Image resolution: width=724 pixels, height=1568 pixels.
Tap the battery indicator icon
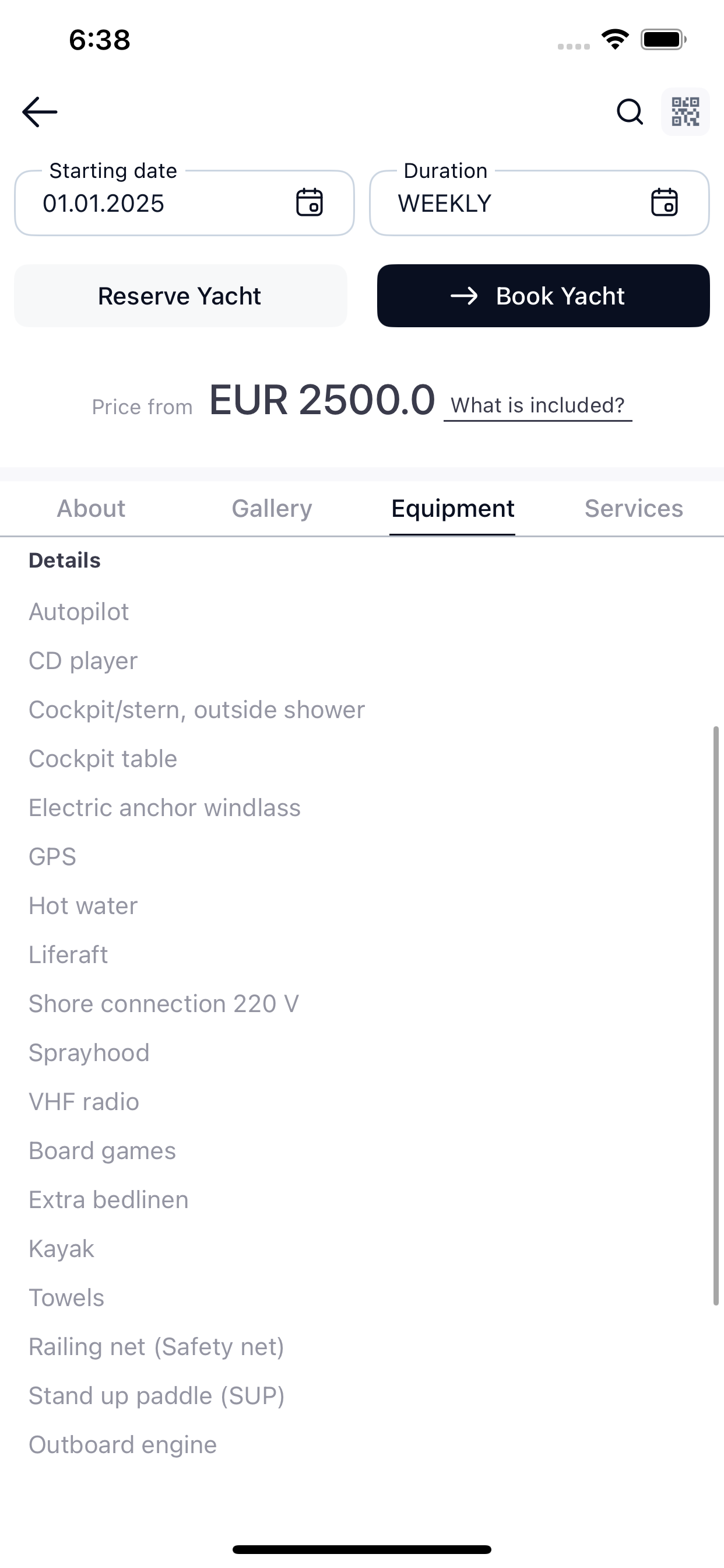[664, 40]
